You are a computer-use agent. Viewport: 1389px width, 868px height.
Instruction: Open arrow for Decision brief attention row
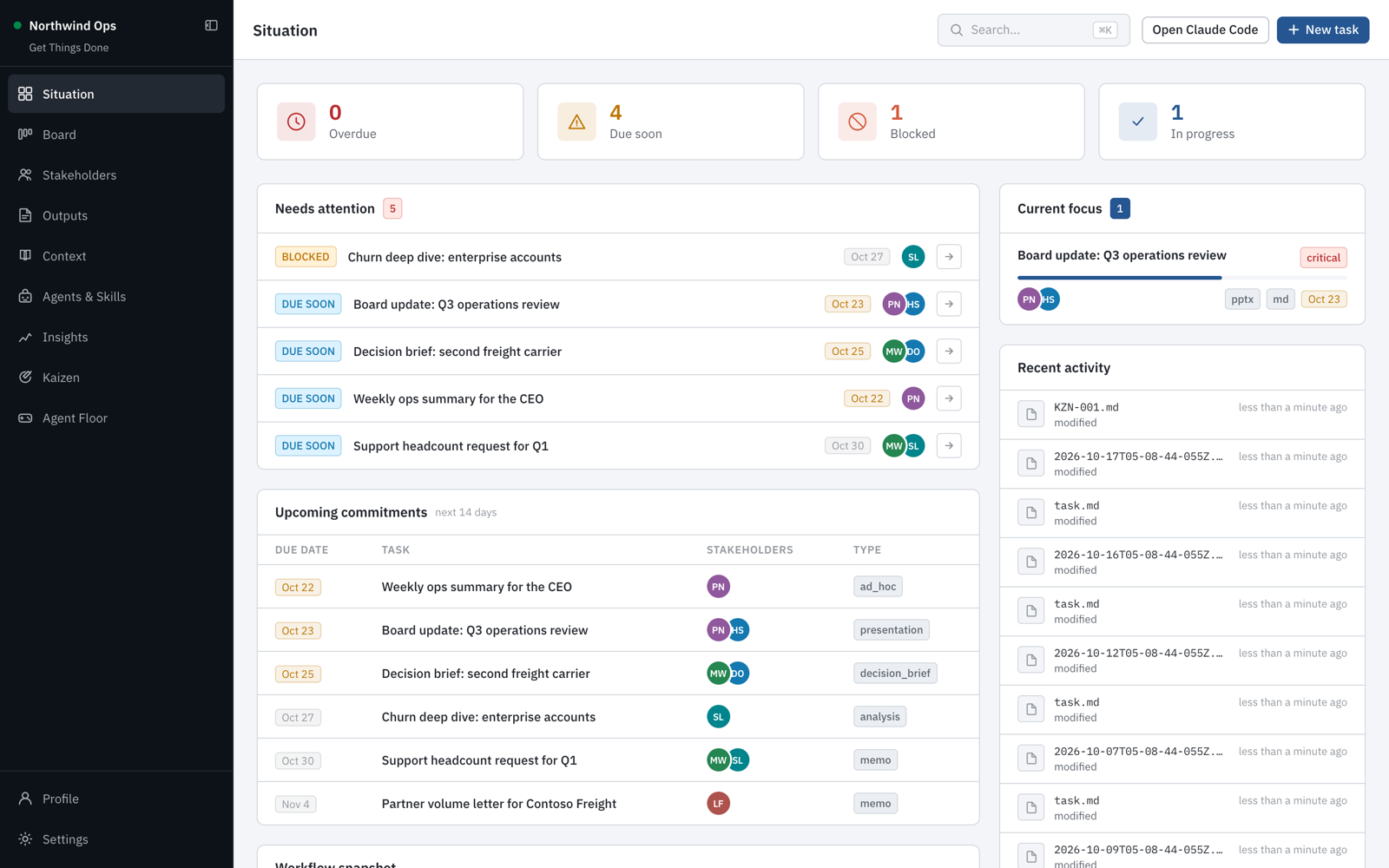pyautogui.click(x=949, y=352)
